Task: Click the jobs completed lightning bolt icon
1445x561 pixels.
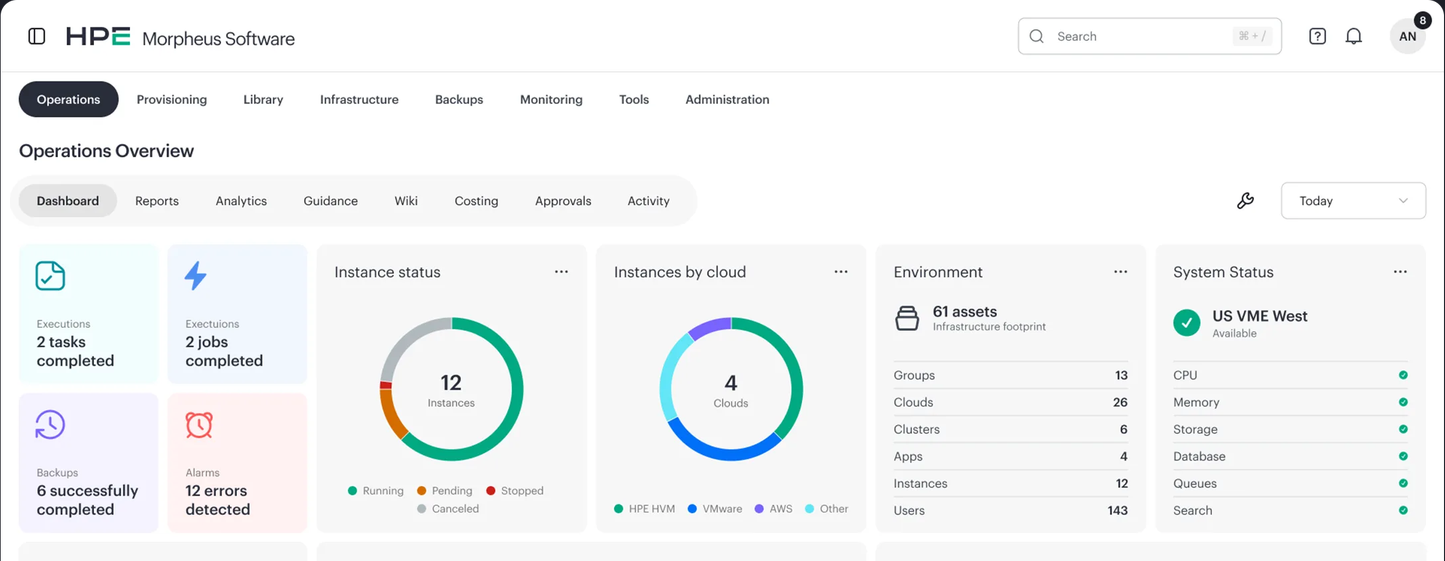Action: coord(196,276)
